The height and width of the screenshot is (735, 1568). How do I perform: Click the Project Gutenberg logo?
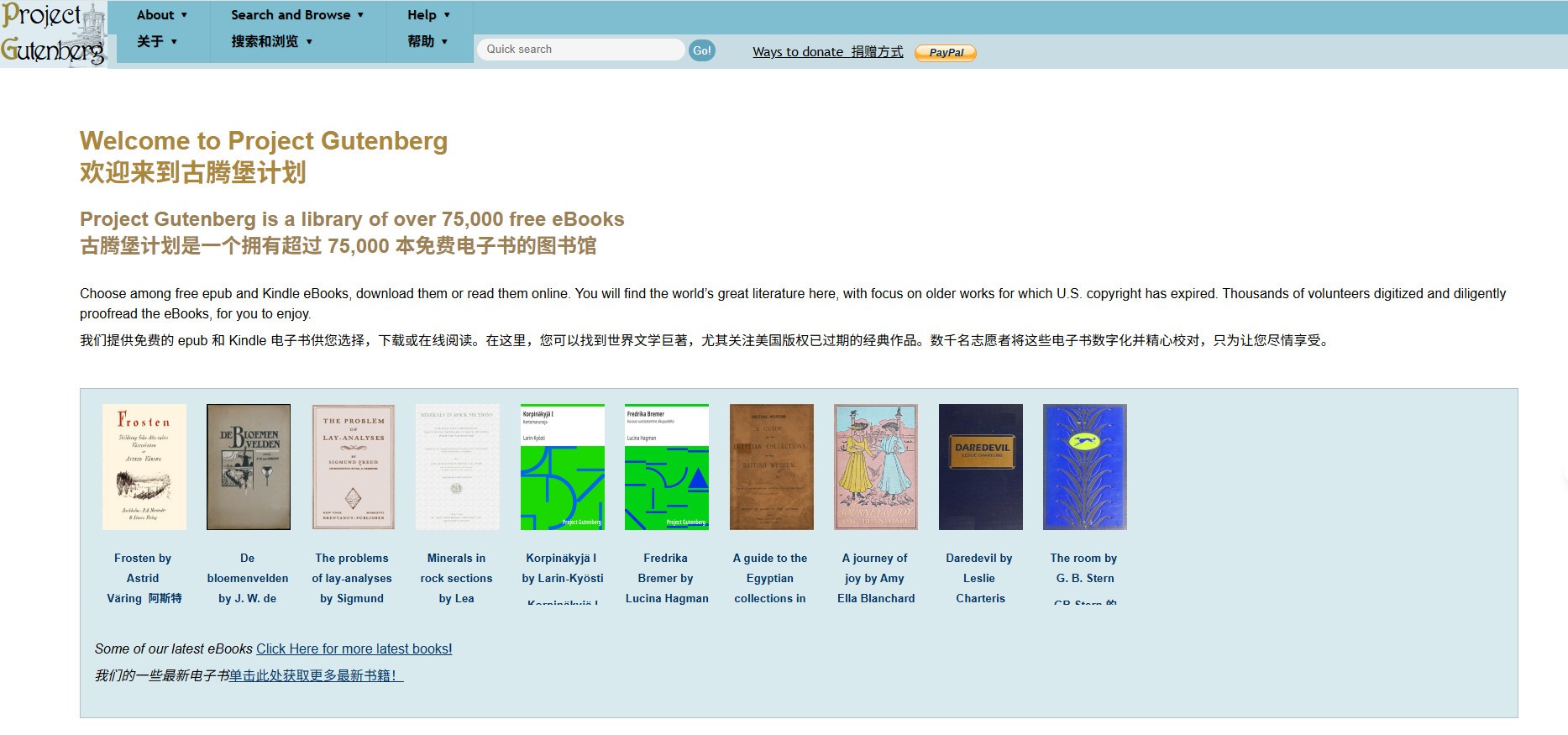click(x=54, y=34)
